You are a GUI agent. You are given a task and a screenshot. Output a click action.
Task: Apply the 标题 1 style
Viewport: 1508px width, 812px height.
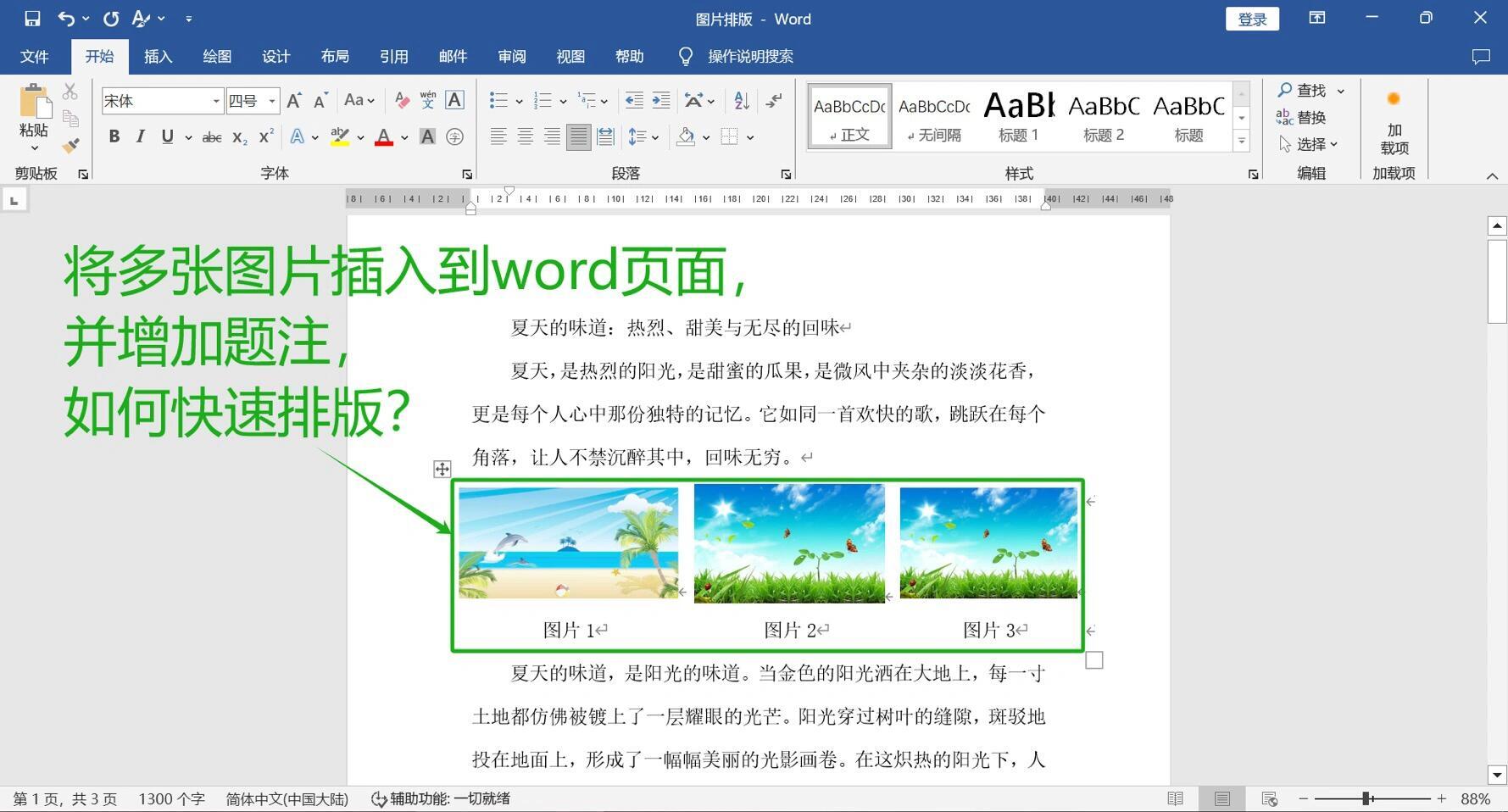1018,117
